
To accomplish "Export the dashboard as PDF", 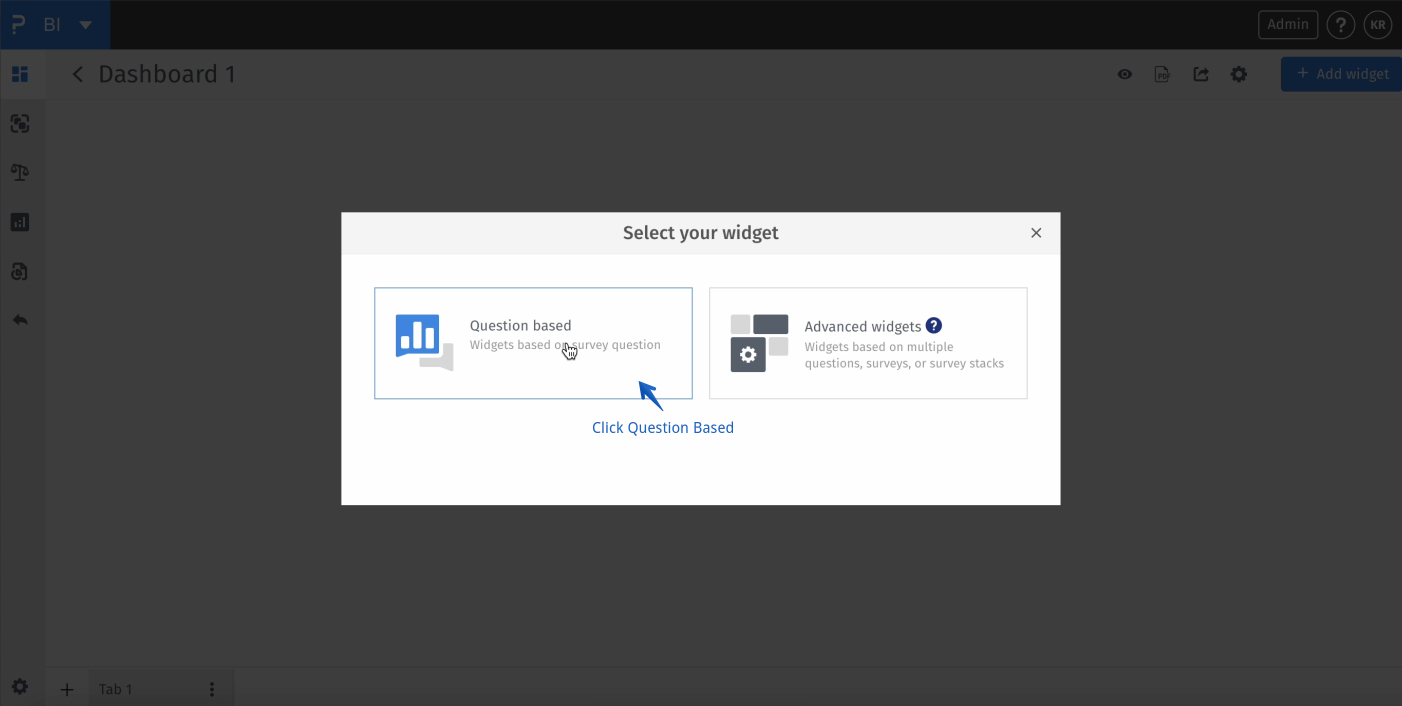I will click(1162, 74).
